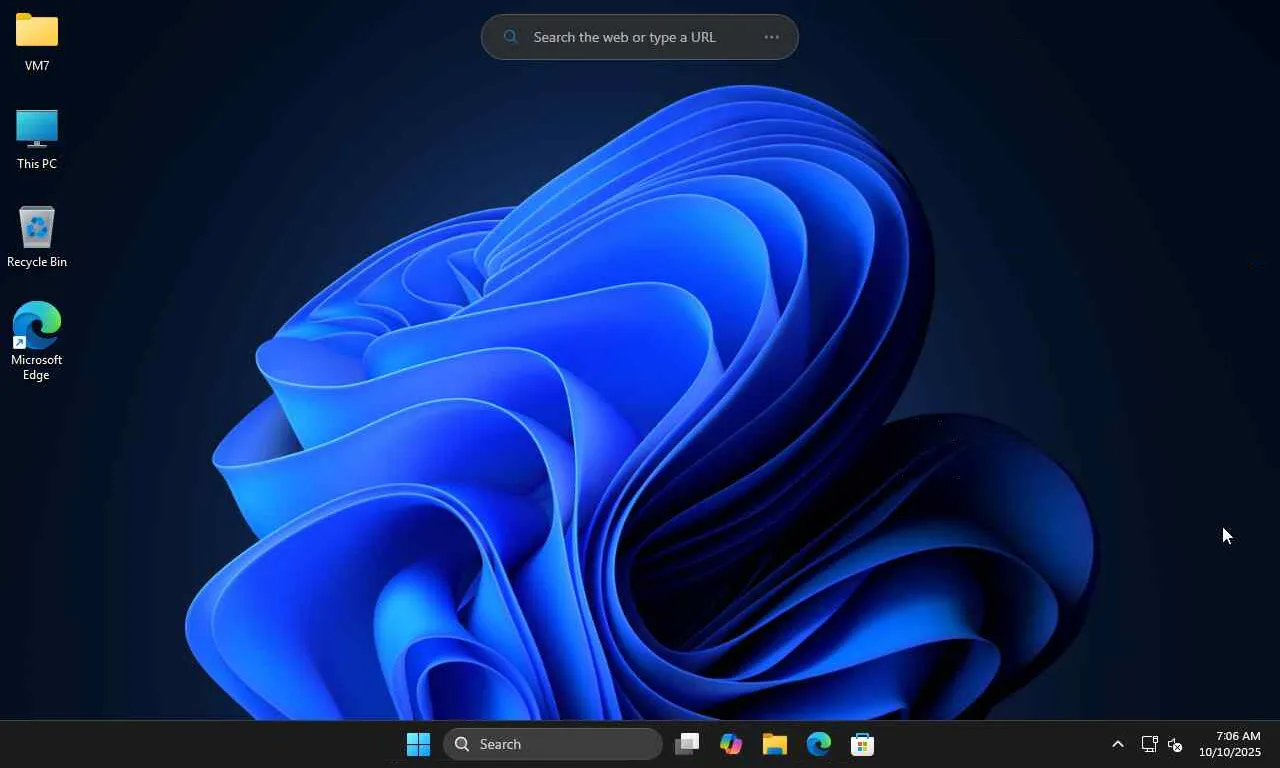1280x768 pixels.
Task: Expand the hidden icons tray chevron
Action: click(1118, 744)
